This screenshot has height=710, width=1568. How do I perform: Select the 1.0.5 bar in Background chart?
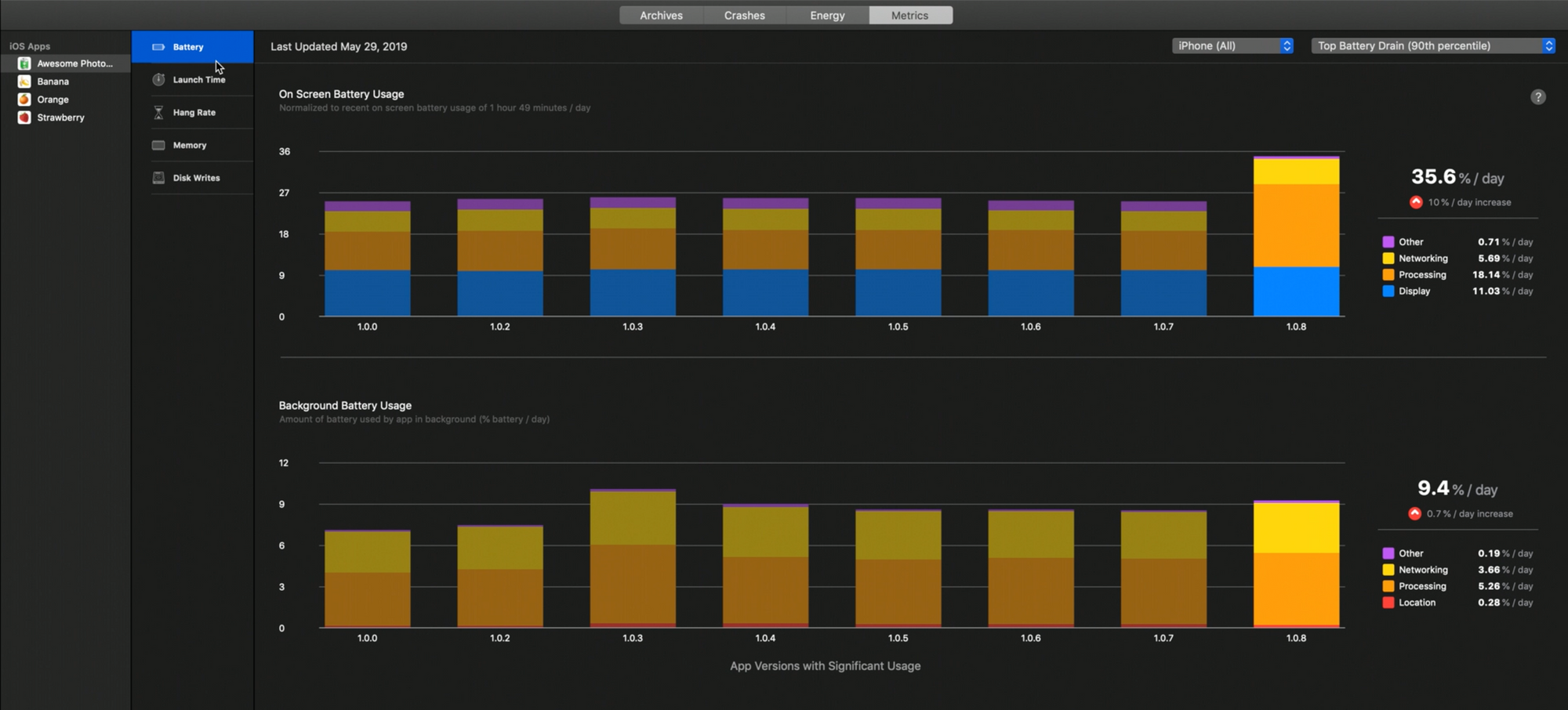click(x=898, y=569)
